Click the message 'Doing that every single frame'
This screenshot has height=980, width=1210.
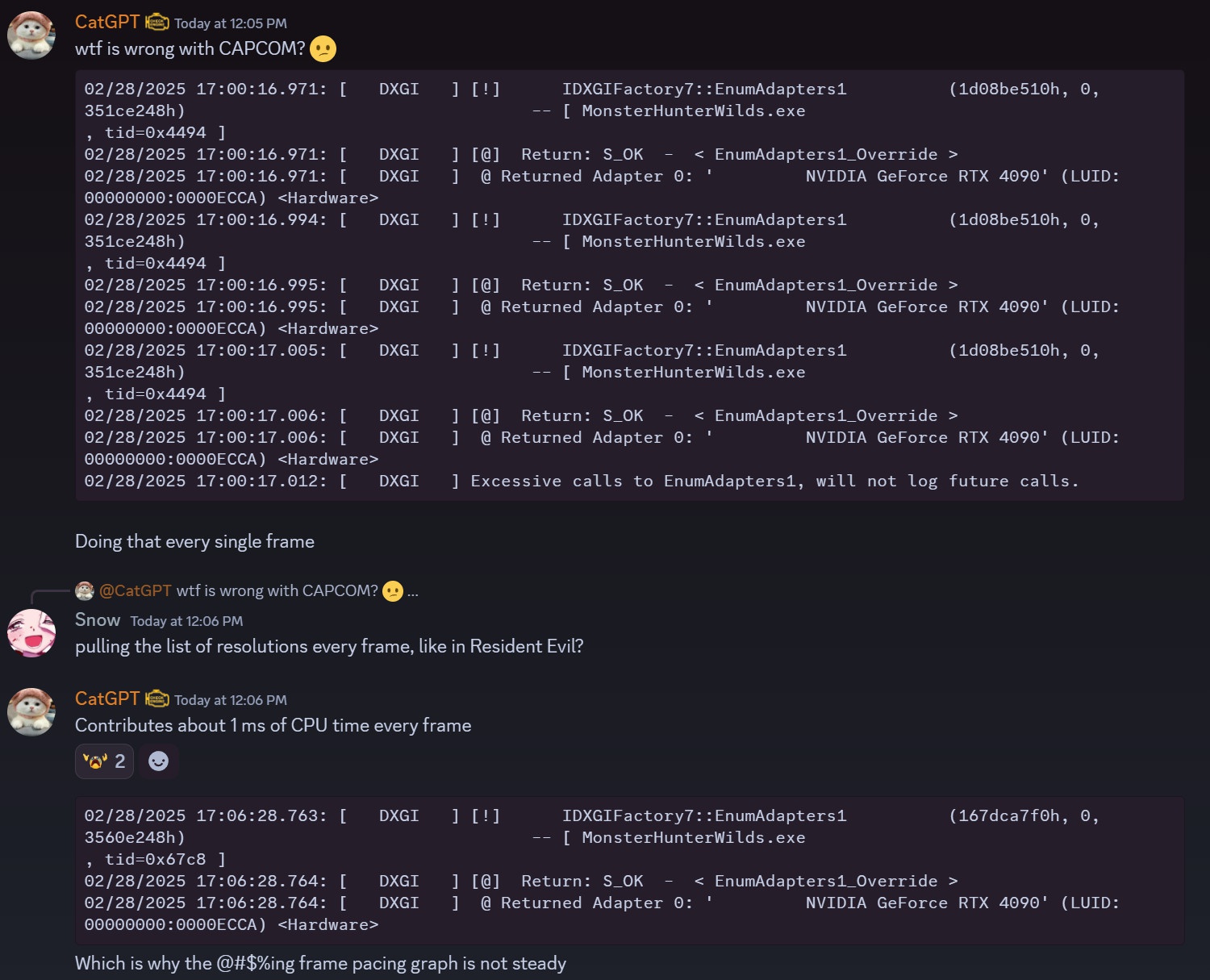194,541
